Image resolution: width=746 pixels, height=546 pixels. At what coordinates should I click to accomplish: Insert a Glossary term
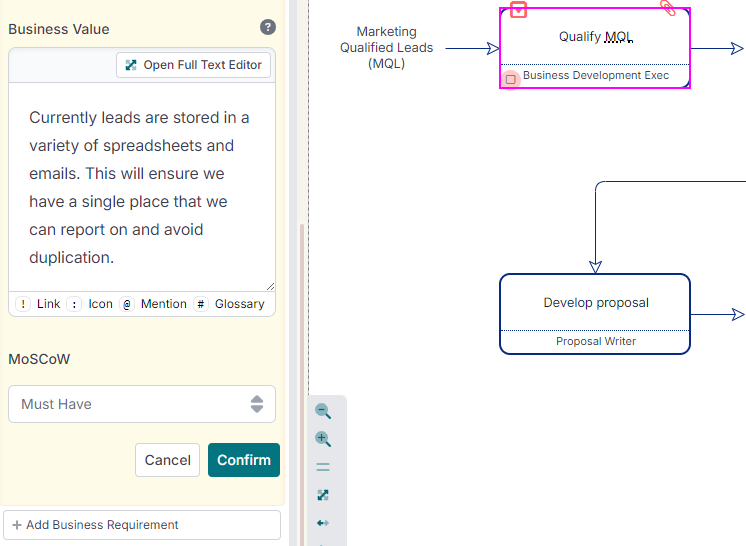(x=229, y=304)
